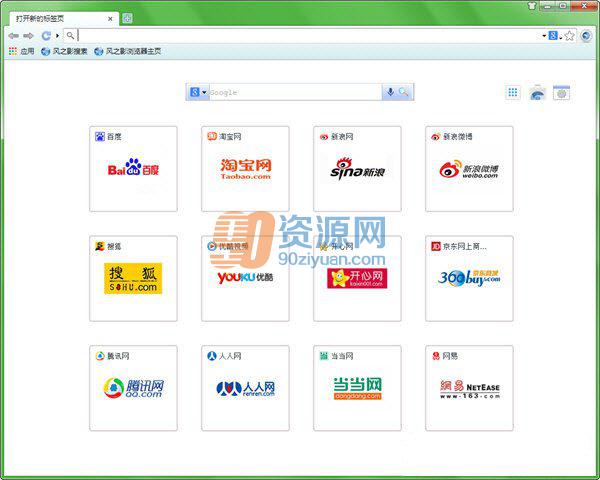Click NetEase favicon beside 网易 label

(x=436, y=356)
